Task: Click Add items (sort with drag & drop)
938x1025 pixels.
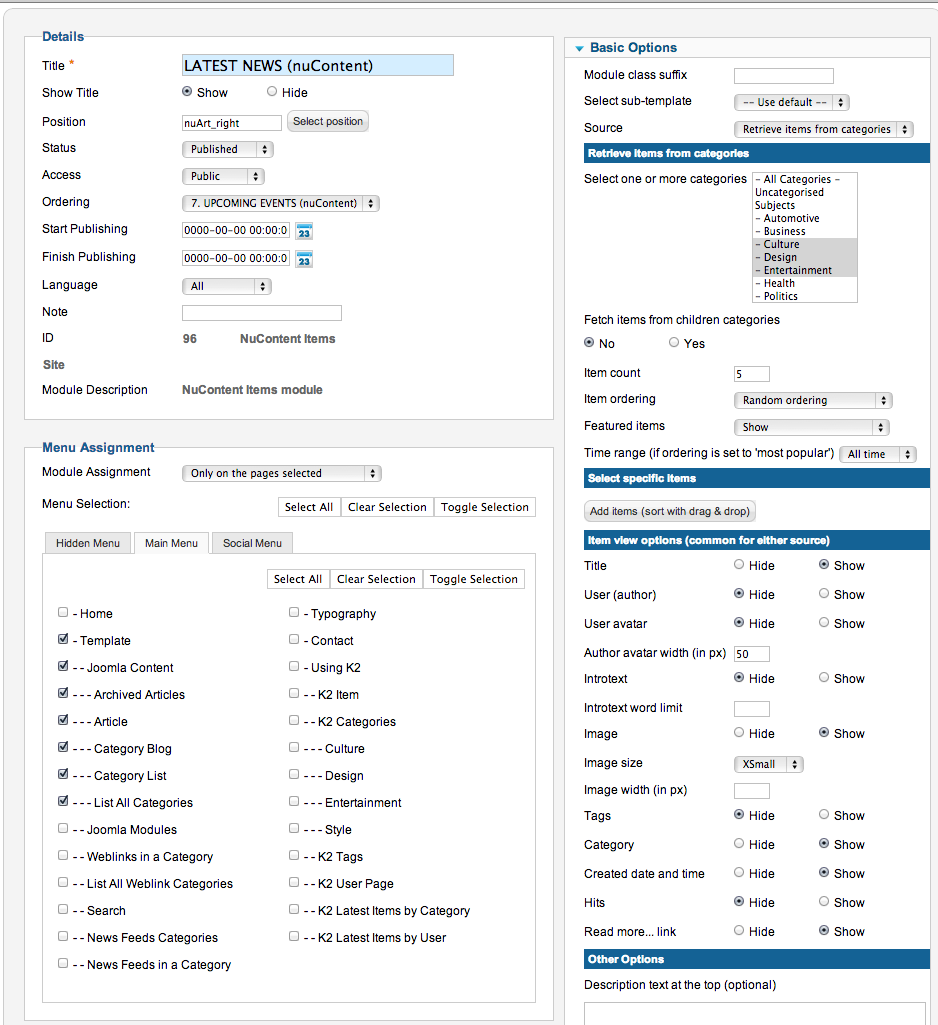Action: coord(670,511)
